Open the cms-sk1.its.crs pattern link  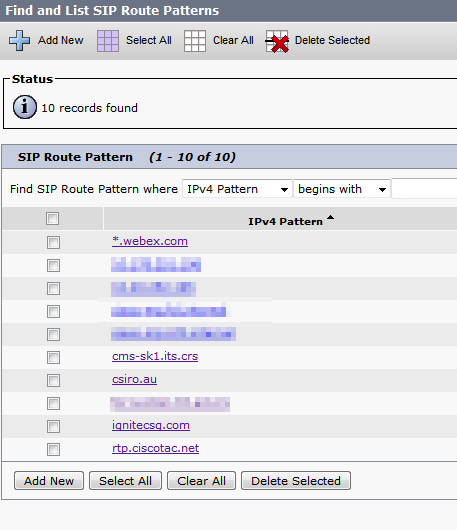[155, 356]
